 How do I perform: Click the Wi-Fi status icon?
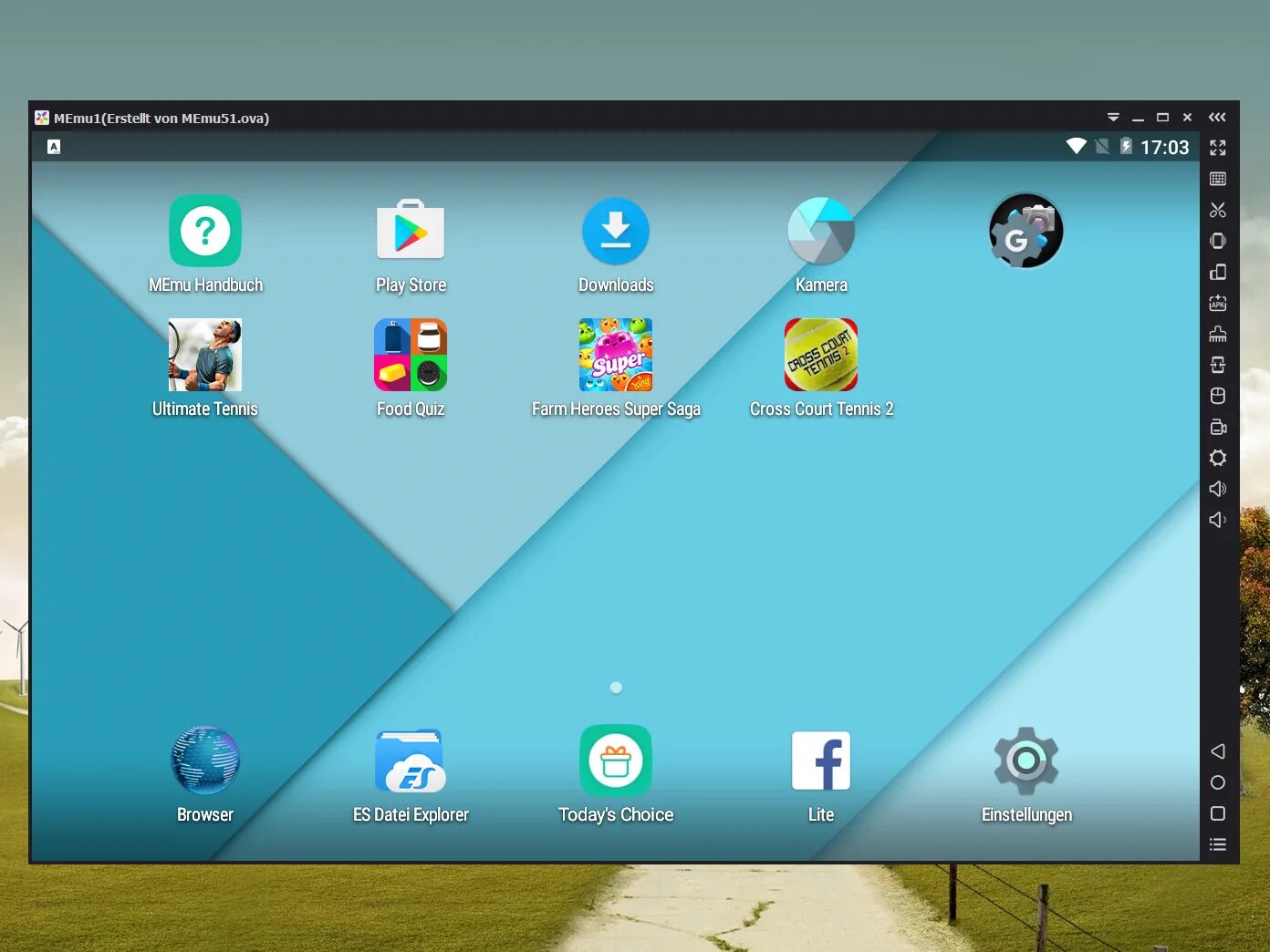tap(1077, 146)
